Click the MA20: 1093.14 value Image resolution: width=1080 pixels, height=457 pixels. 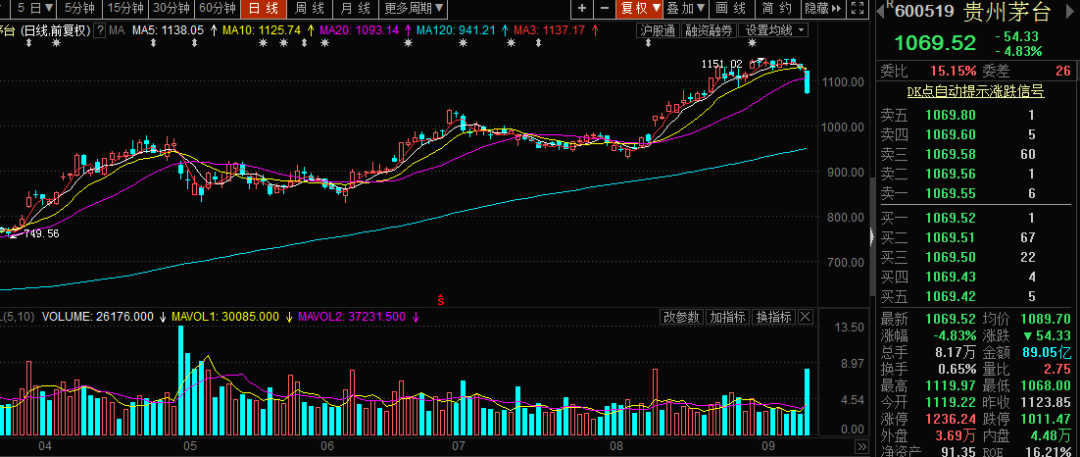pyautogui.click(x=360, y=30)
